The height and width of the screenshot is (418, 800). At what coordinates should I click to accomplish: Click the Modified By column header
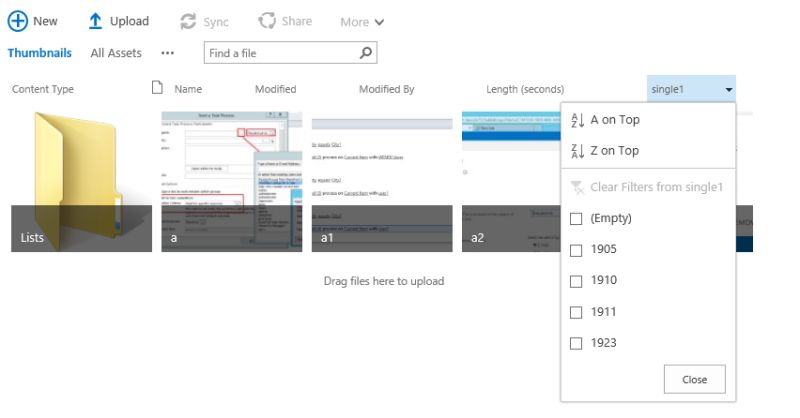(x=387, y=89)
